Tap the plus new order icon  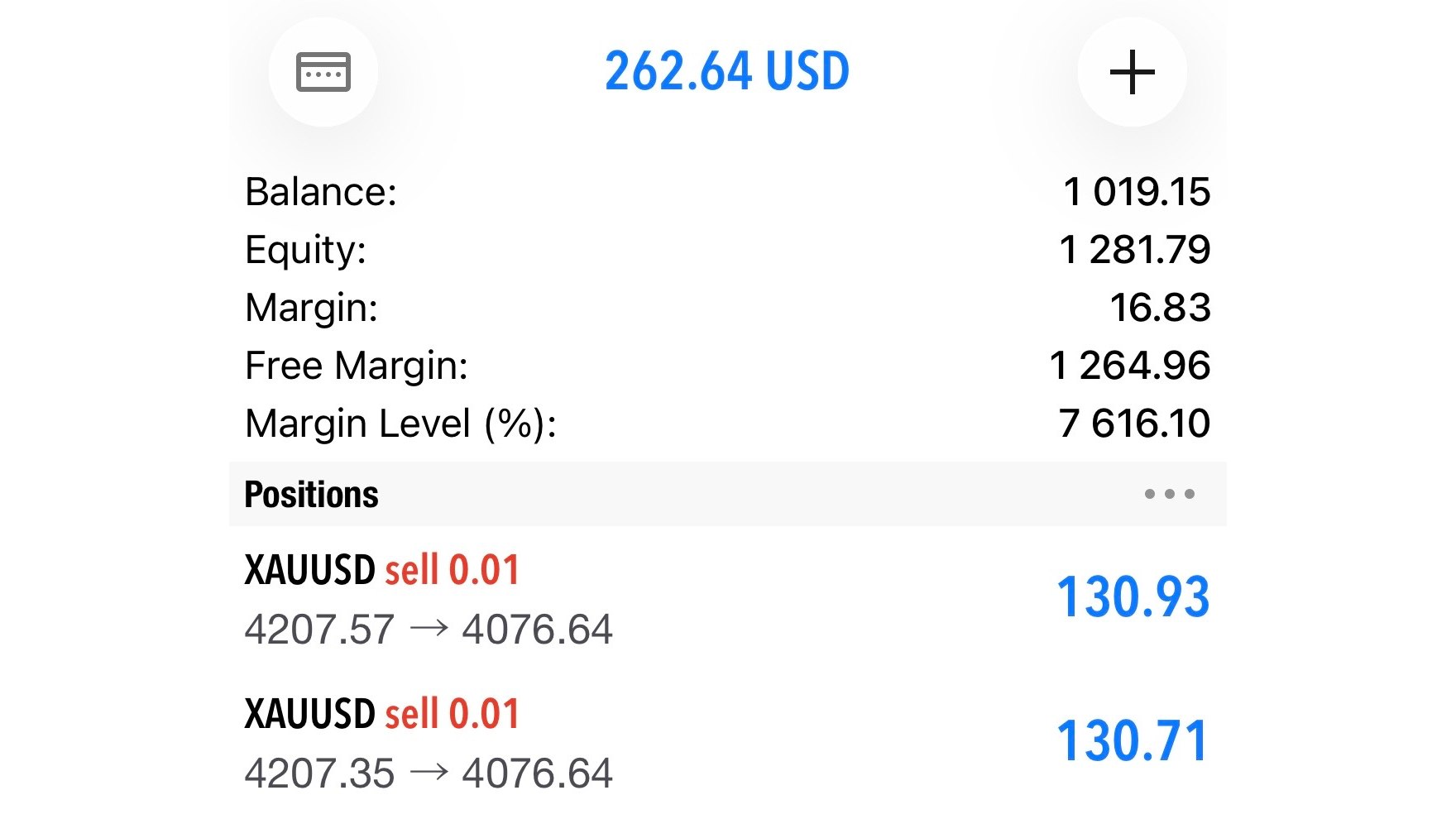[1132, 72]
